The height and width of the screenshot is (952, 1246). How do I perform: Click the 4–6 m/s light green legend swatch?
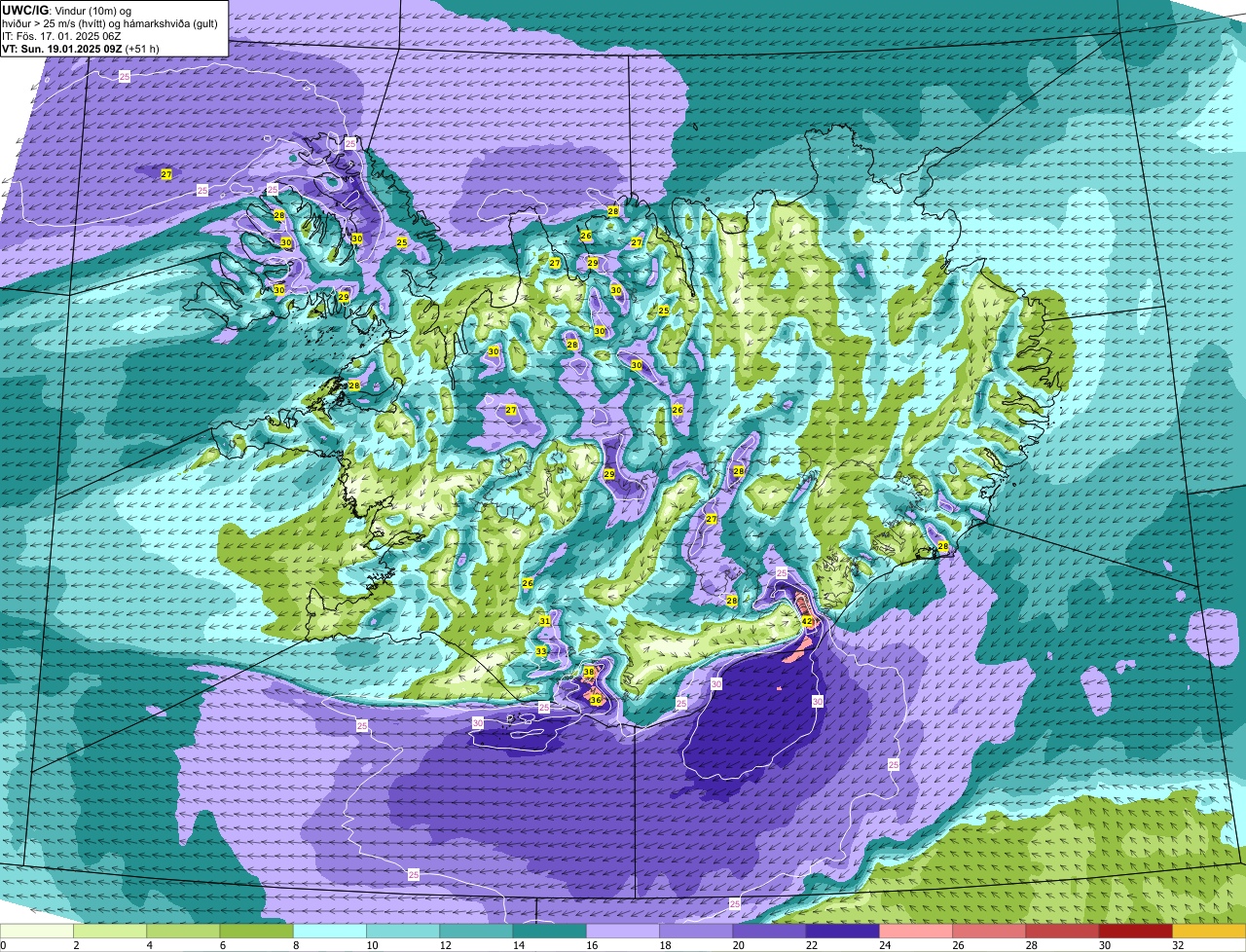[183, 932]
